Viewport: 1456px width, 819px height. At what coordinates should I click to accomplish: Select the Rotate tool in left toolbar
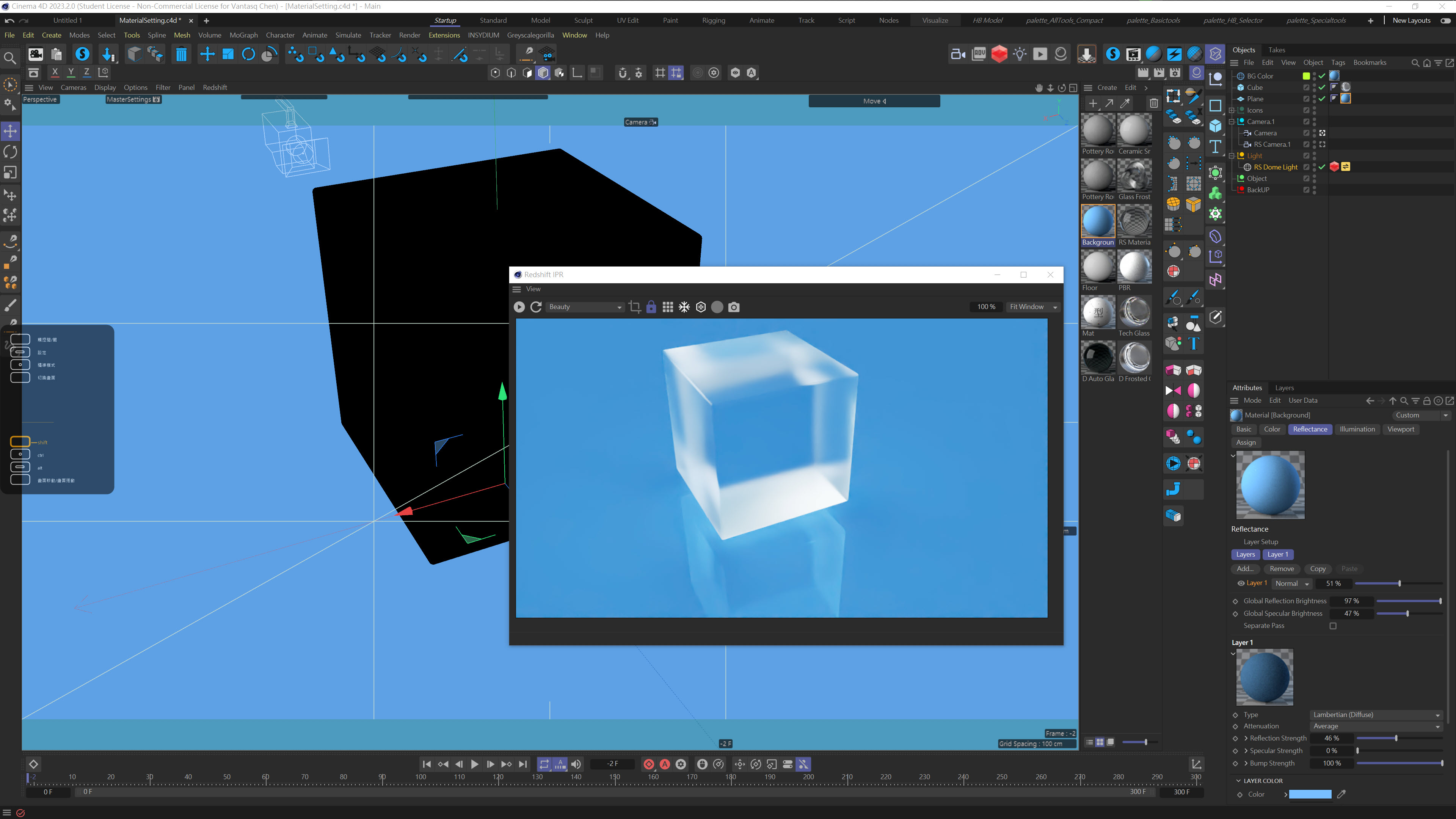[10, 152]
